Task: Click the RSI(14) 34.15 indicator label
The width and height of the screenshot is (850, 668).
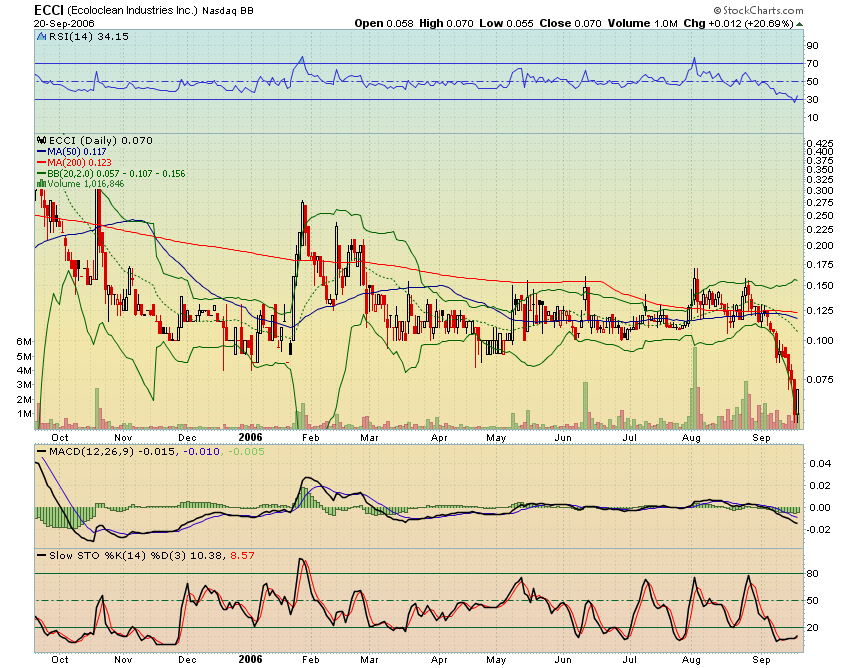Action: 89,37
